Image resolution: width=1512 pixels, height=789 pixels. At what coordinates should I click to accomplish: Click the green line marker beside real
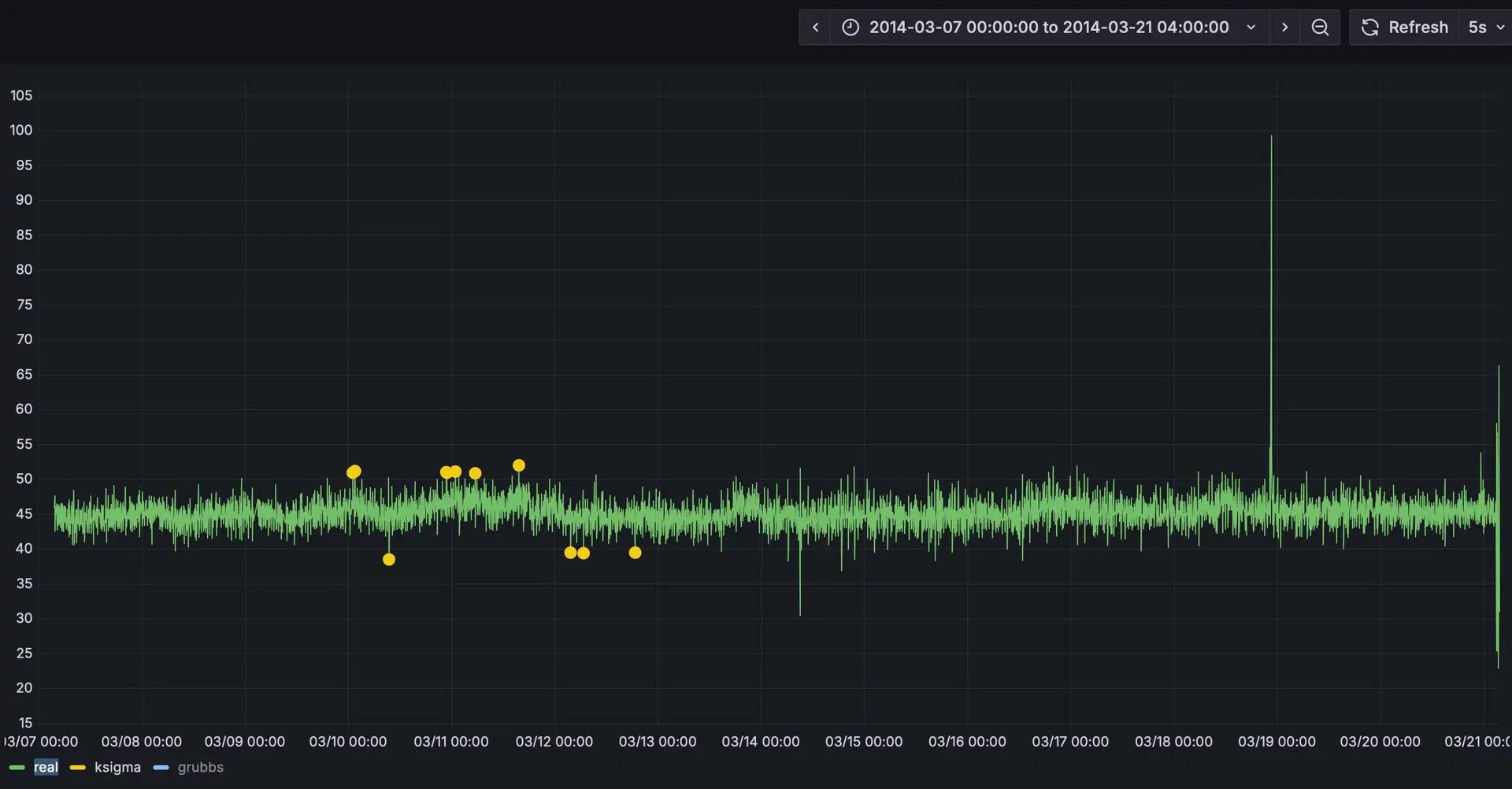(x=17, y=768)
